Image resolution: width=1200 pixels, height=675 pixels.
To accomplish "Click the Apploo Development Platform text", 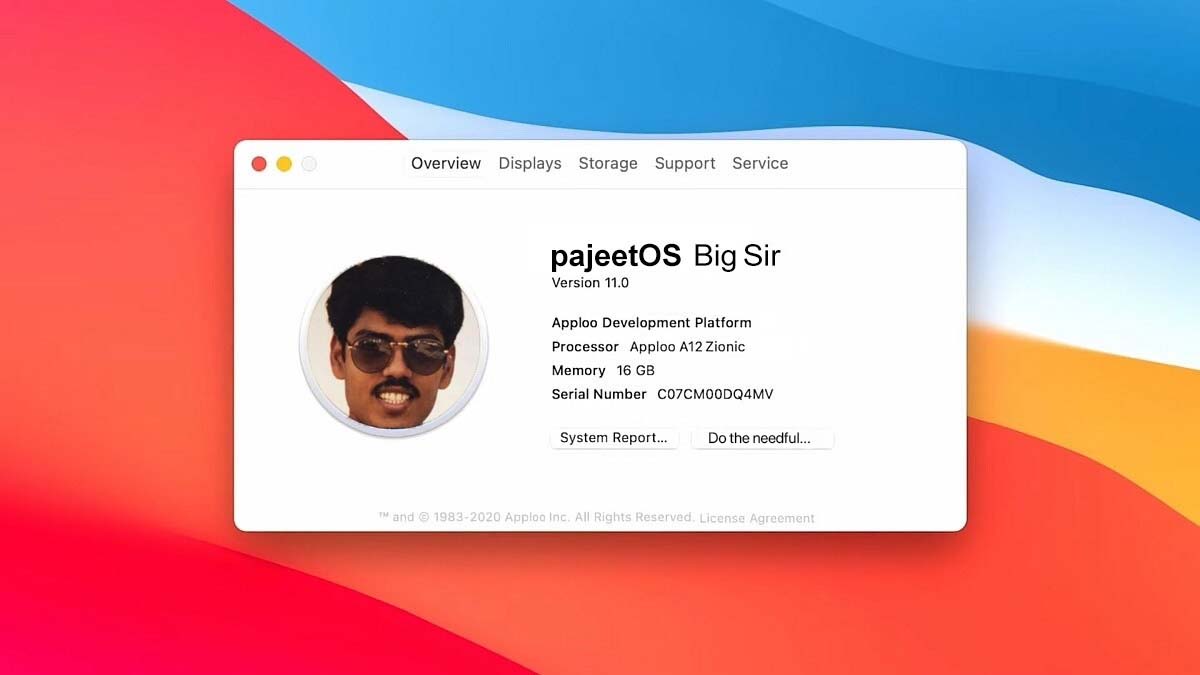I will 651,323.
